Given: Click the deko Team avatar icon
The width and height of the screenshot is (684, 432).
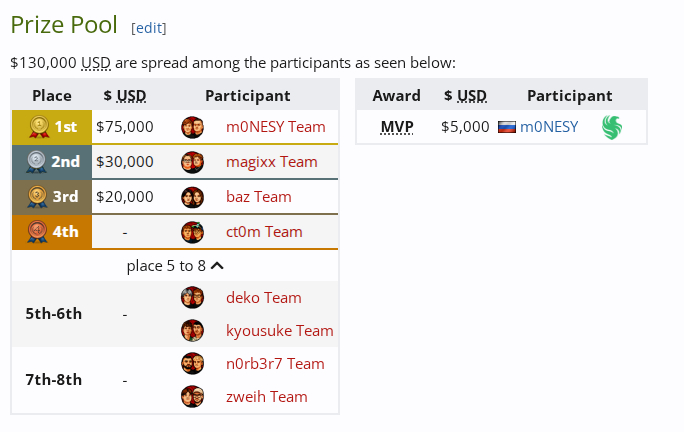Looking at the screenshot, I should click(x=193, y=297).
